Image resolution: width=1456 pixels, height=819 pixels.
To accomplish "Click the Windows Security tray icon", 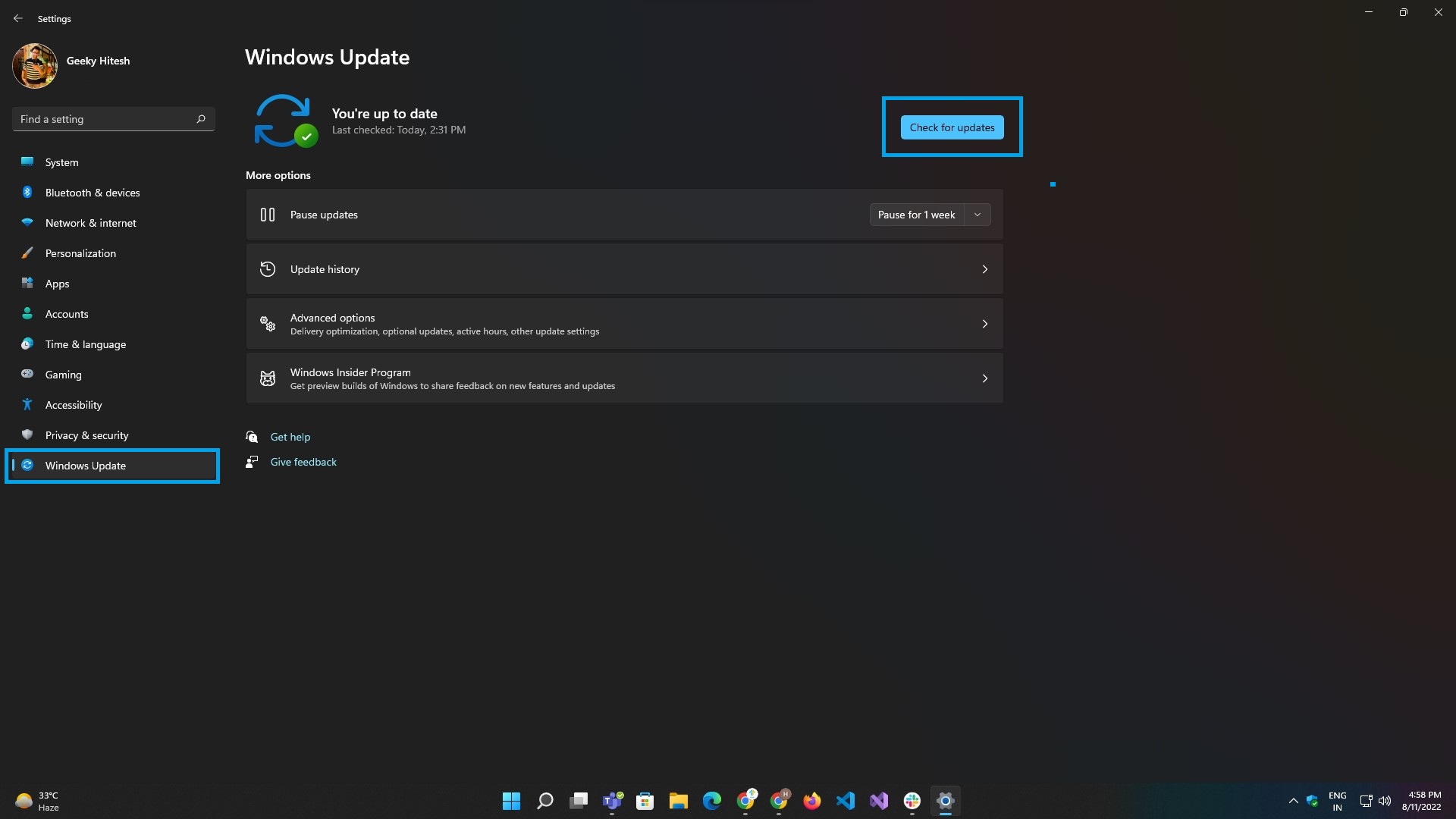I will click(x=1313, y=801).
